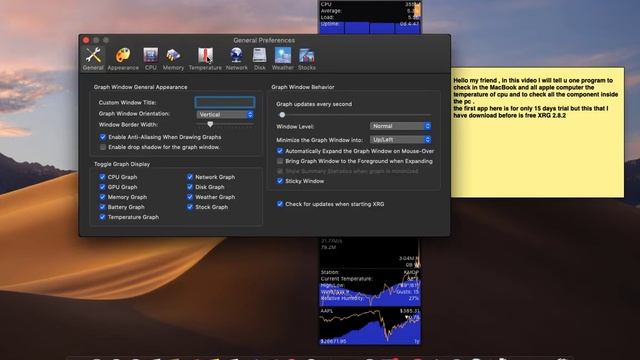The width and height of the screenshot is (640, 360).
Task: Toggle the Disk Graph checkbox
Action: [x=190, y=187]
